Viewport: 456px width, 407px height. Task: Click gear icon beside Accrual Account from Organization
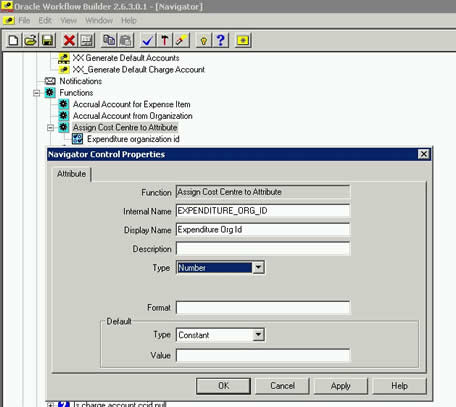64,116
